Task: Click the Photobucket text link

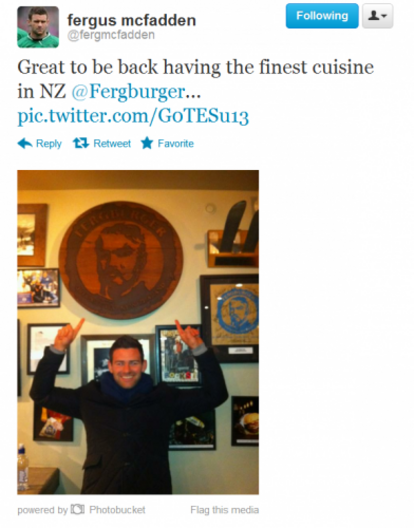Action: tap(117, 510)
